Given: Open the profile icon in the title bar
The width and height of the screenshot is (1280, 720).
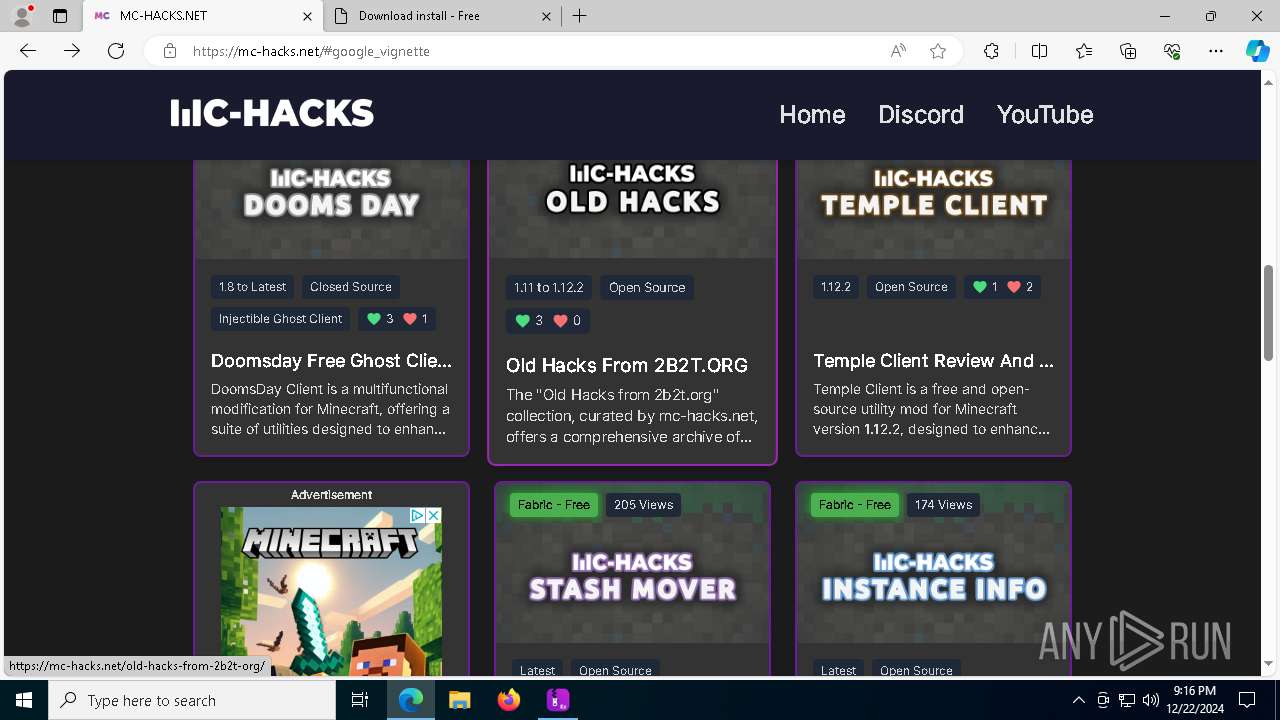Looking at the screenshot, I should pos(22,16).
